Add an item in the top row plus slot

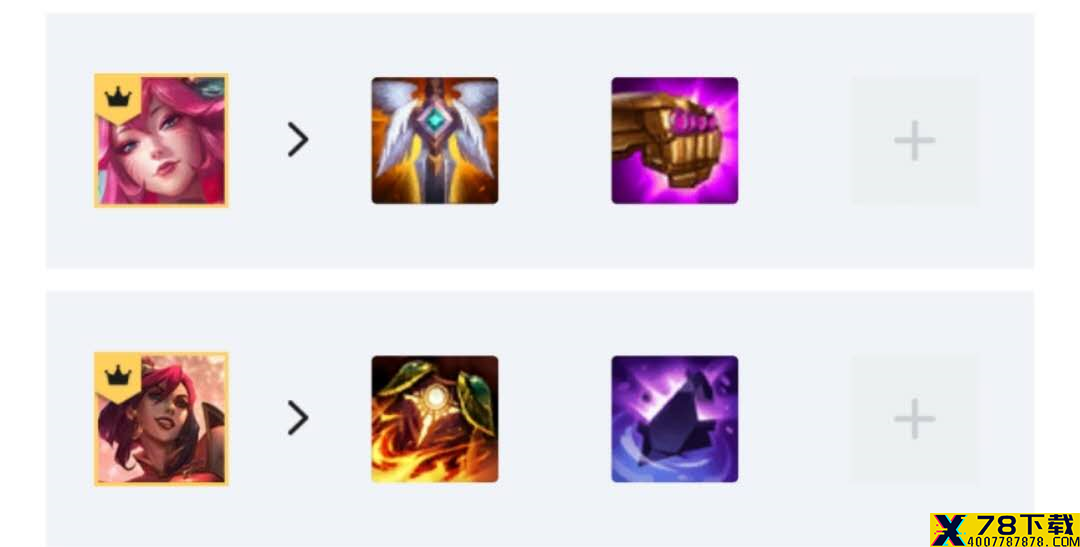[914, 141]
